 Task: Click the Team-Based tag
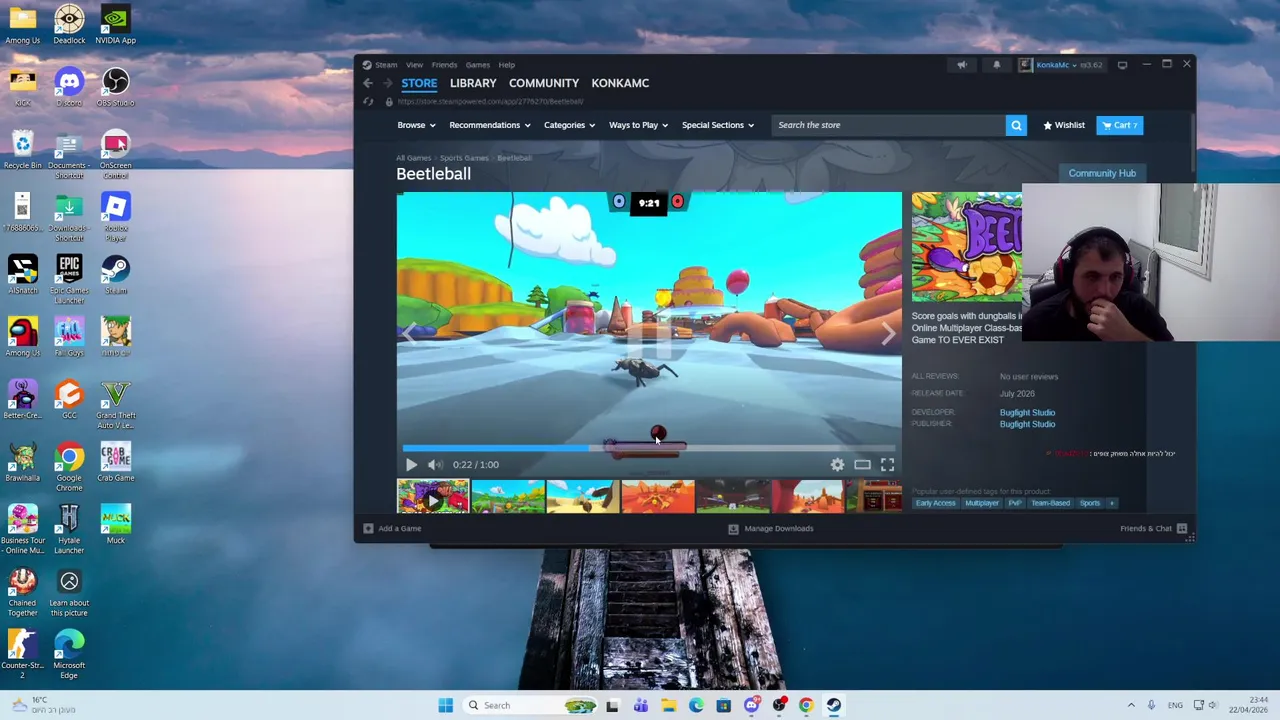[x=1050, y=503]
